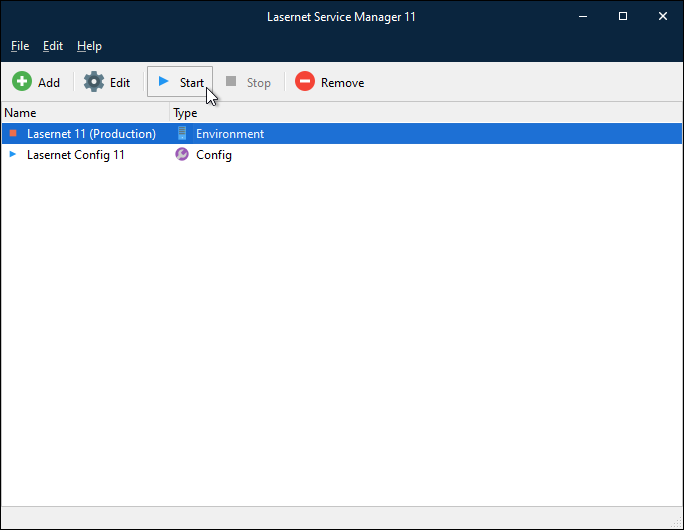The width and height of the screenshot is (684, 530).
Task: Click the Edit gear icon
Action: [x=94, y=82]
